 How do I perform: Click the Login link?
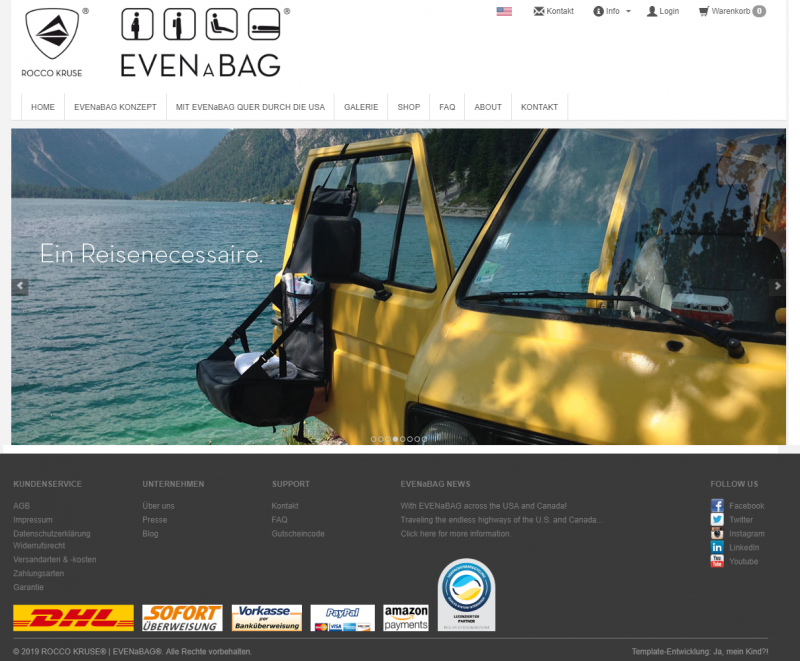(663, 11)
